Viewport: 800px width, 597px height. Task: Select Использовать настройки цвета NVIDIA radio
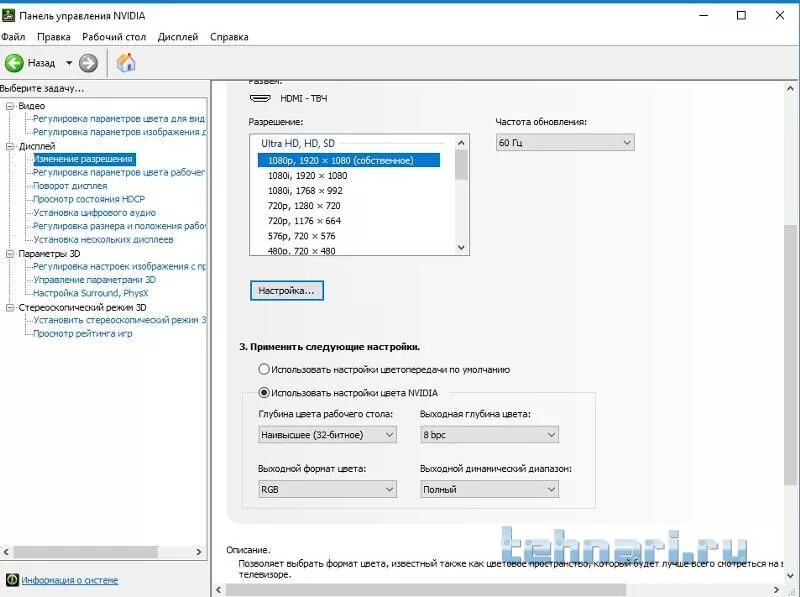264,393
